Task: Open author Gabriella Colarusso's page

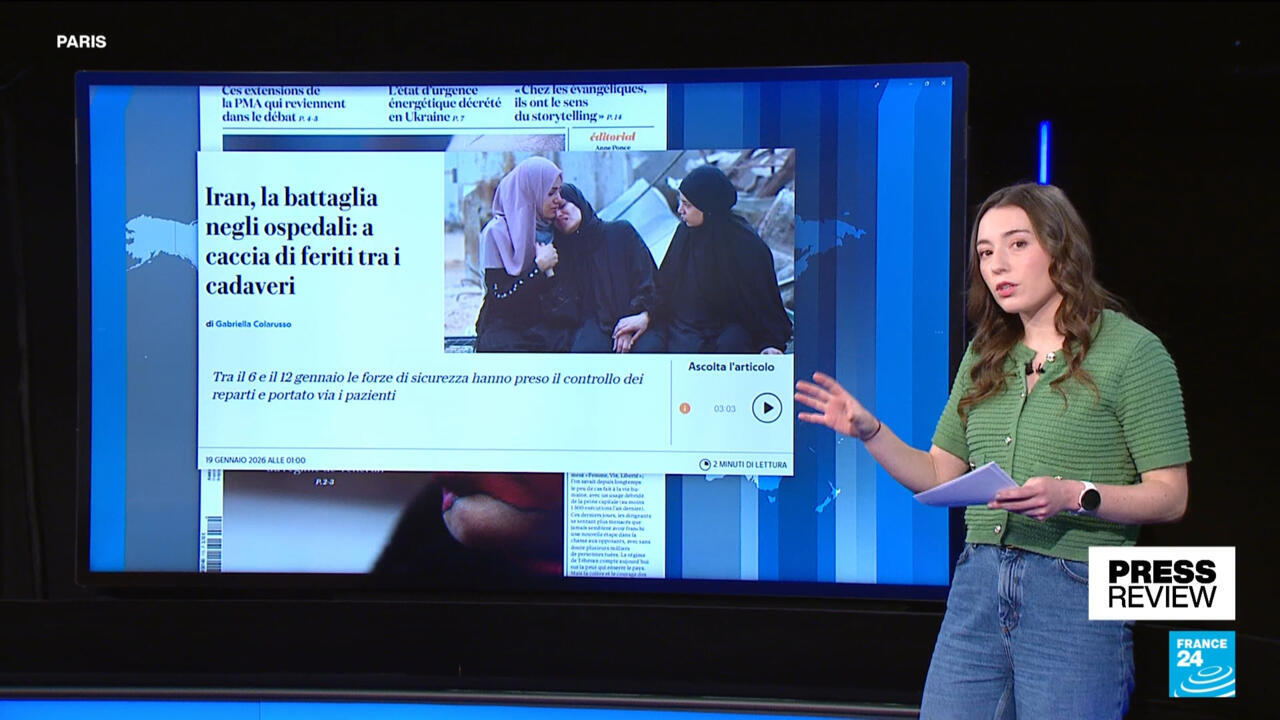Action: (x=253, y=324)
